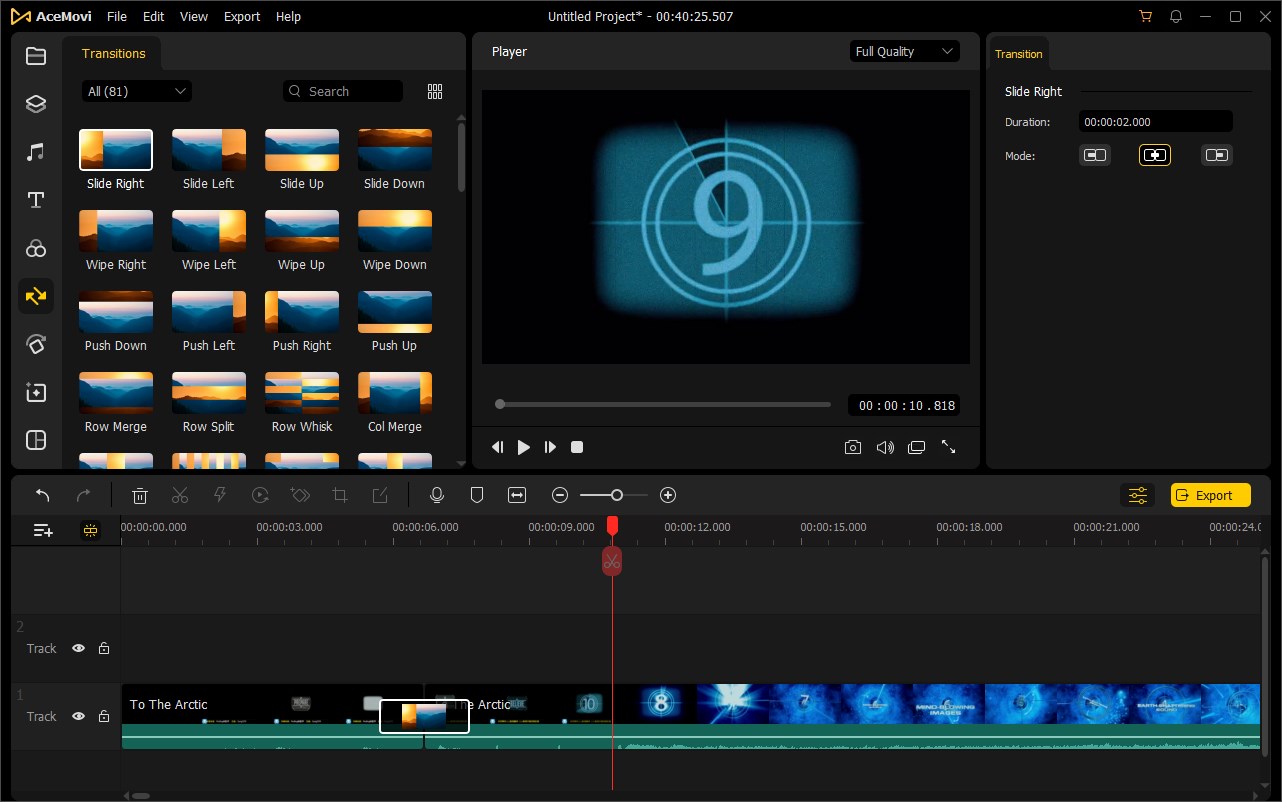
Task: Click the Crop tool in timeline toolbar
Action: [340, 495]
